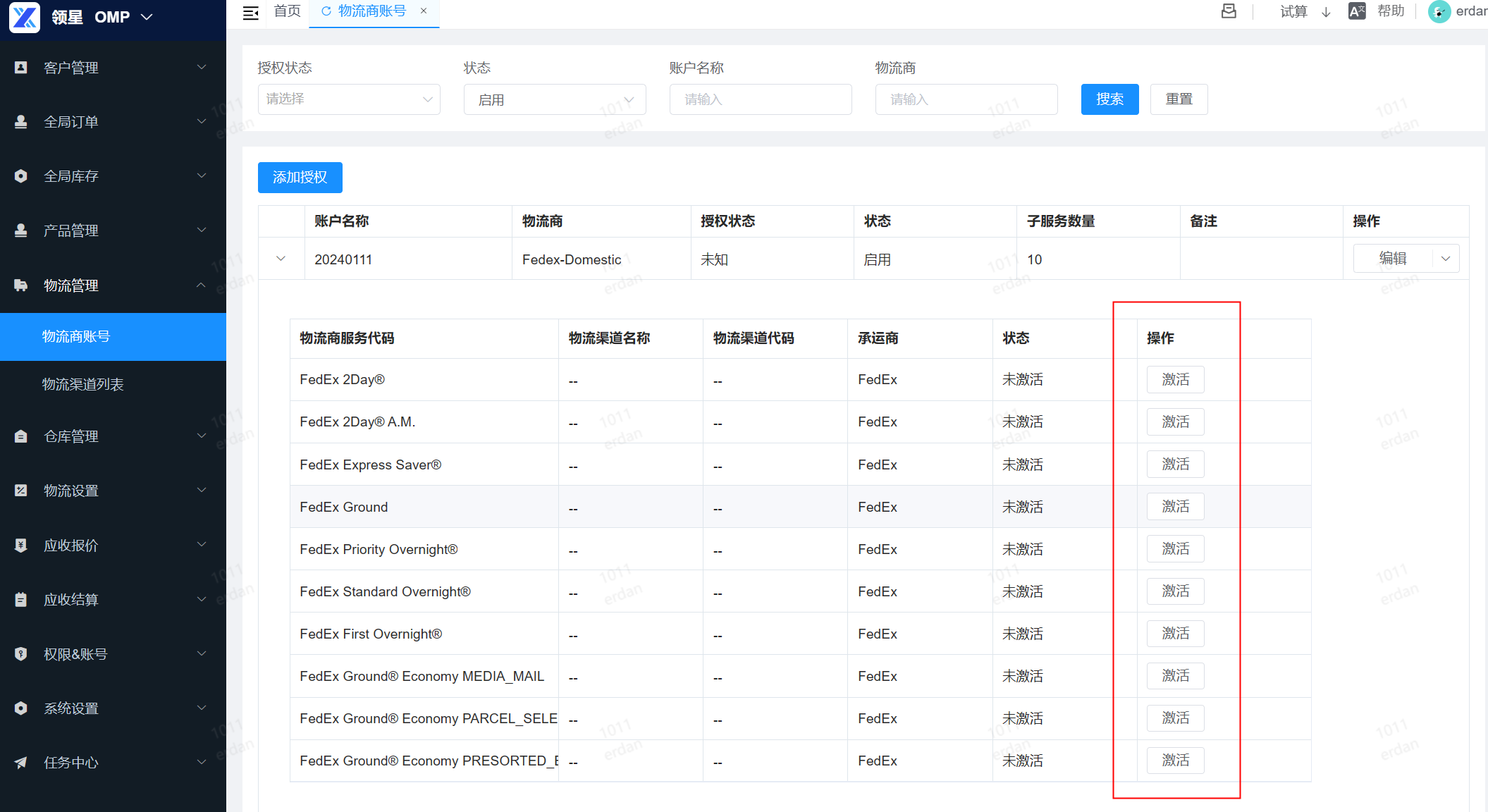1488x812 pixels.
Task: Click the 添加授权 button
Action: point(300,177)
